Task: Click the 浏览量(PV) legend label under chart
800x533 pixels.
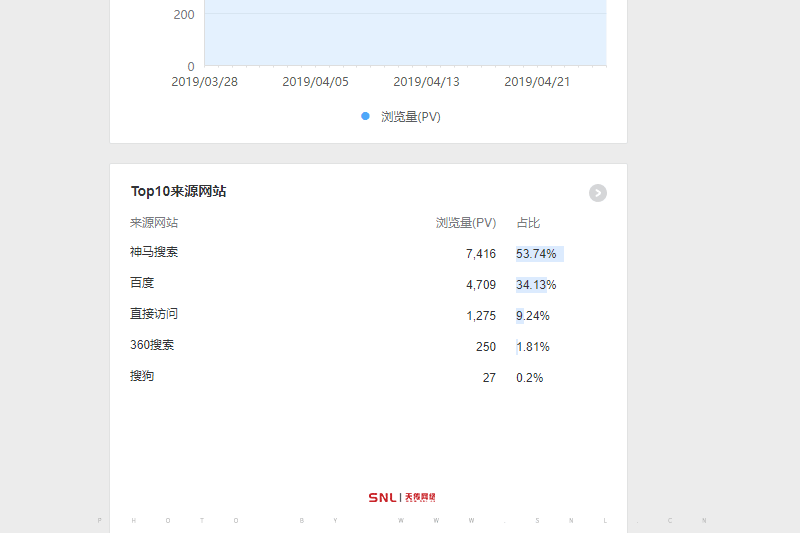Action: tap(410, 117)
